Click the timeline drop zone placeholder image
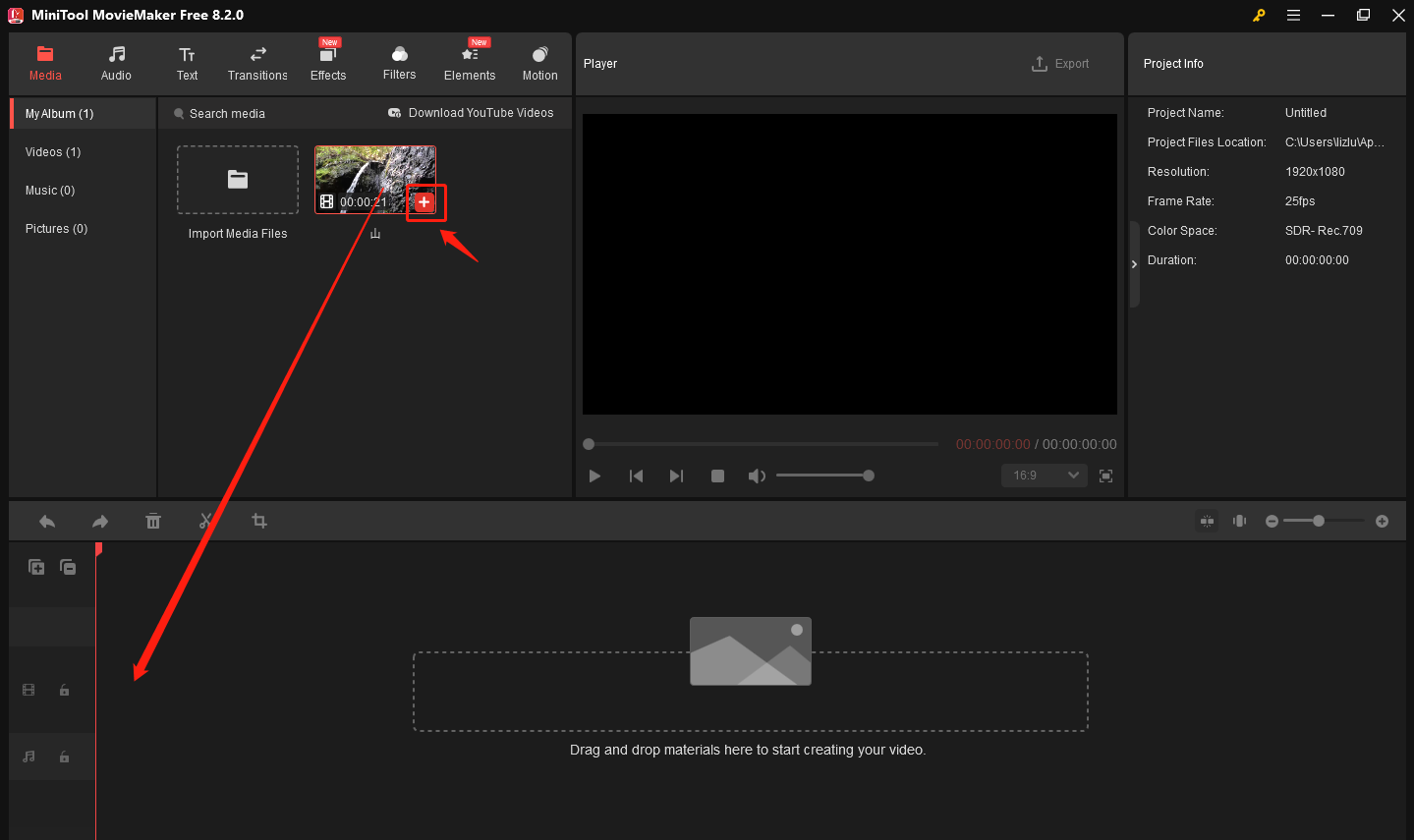The width and height of the screenshot is (1414, 840). [751, 651]
